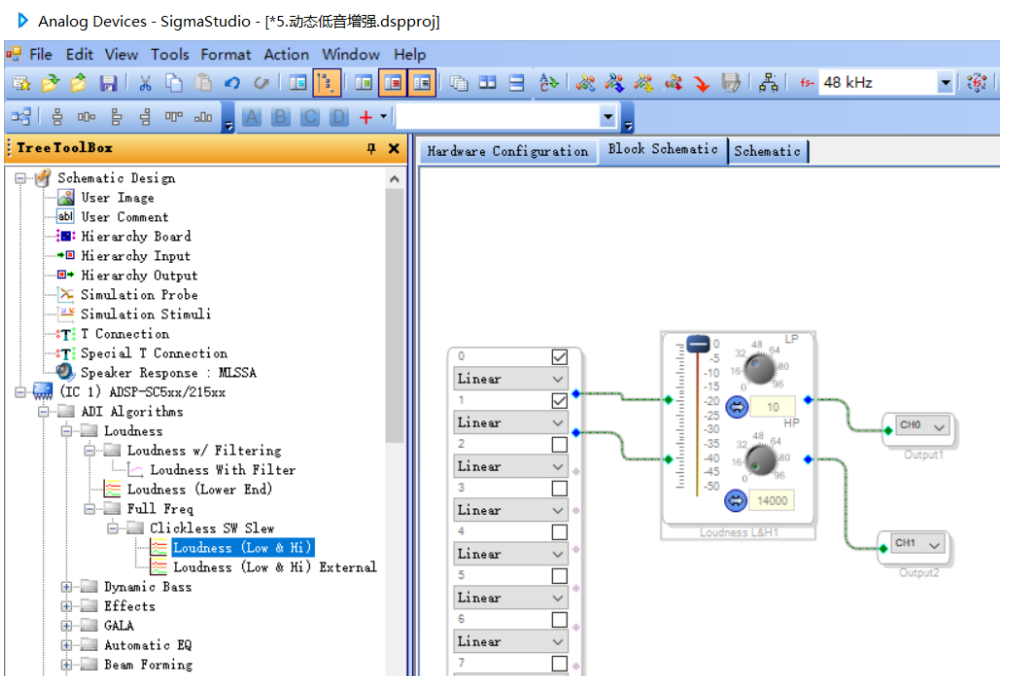This screenshot has height=676, width=1021.
Task: Expand the GALA folder
Action: 66,626
